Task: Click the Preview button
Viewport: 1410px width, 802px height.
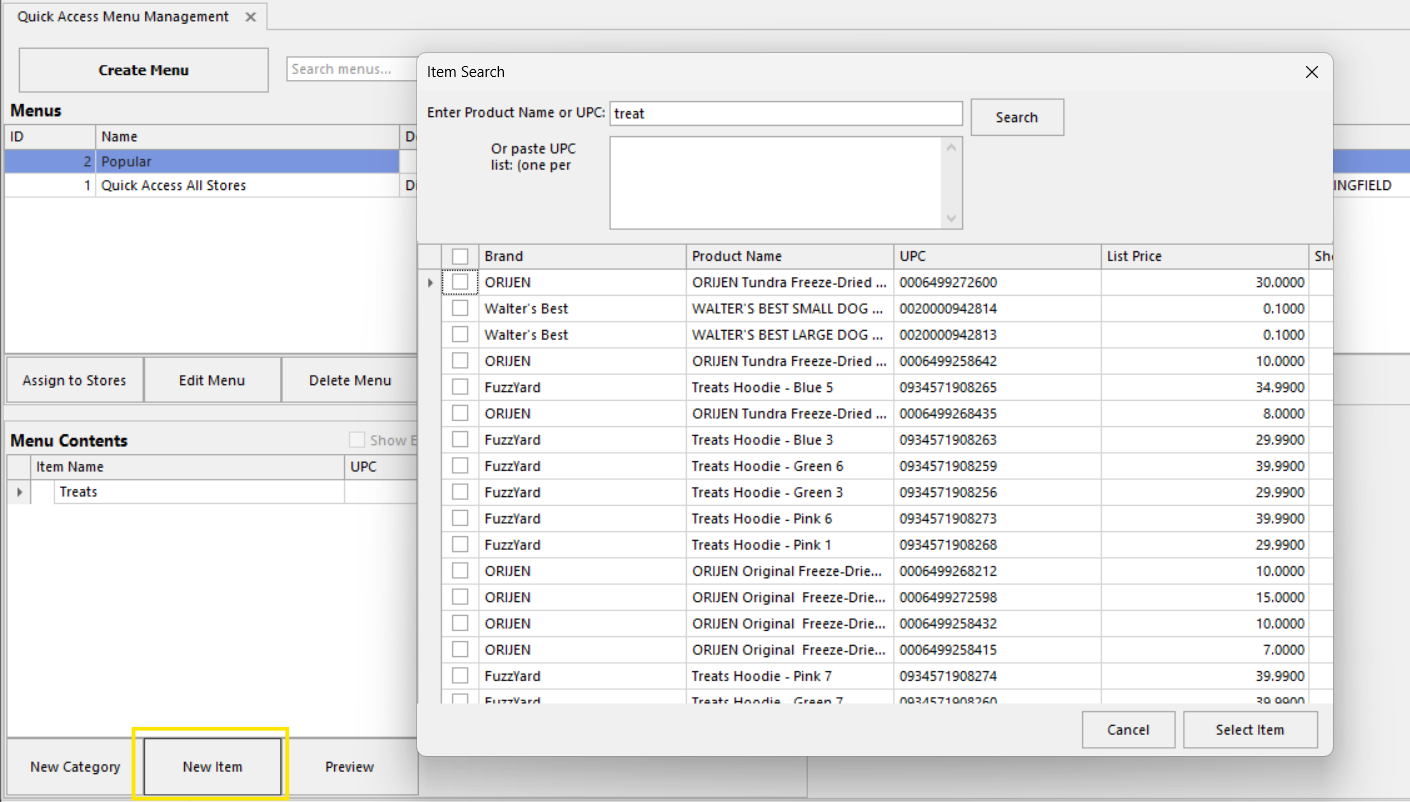Action: (x=350, y=767)
